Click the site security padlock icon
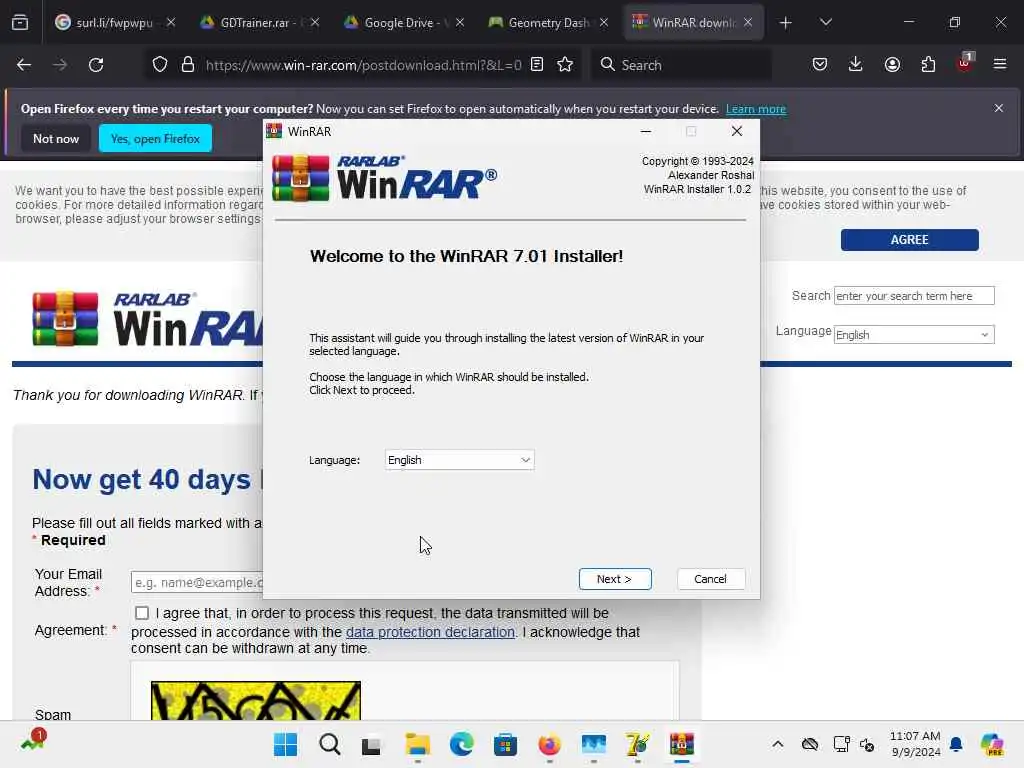This screenshot has width=1024, height=768. (x=188, y=65)
